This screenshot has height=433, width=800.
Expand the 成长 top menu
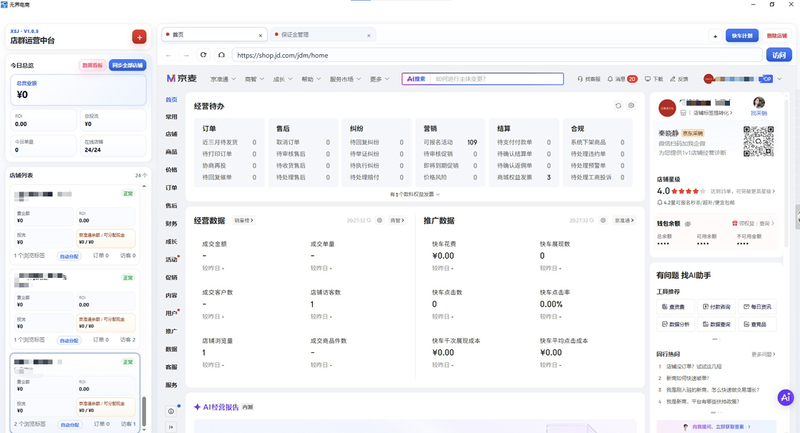pyautogui.click(x=283, y=79)
